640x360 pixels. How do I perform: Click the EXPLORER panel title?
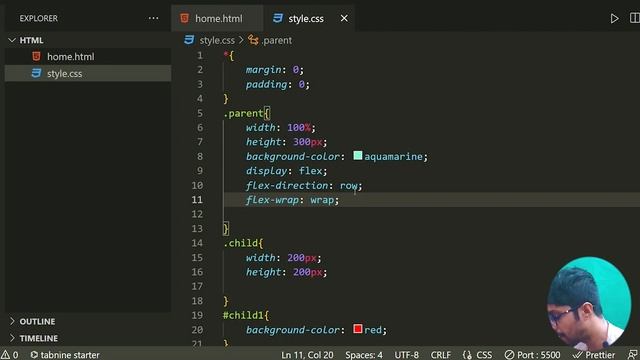(39, 18)
